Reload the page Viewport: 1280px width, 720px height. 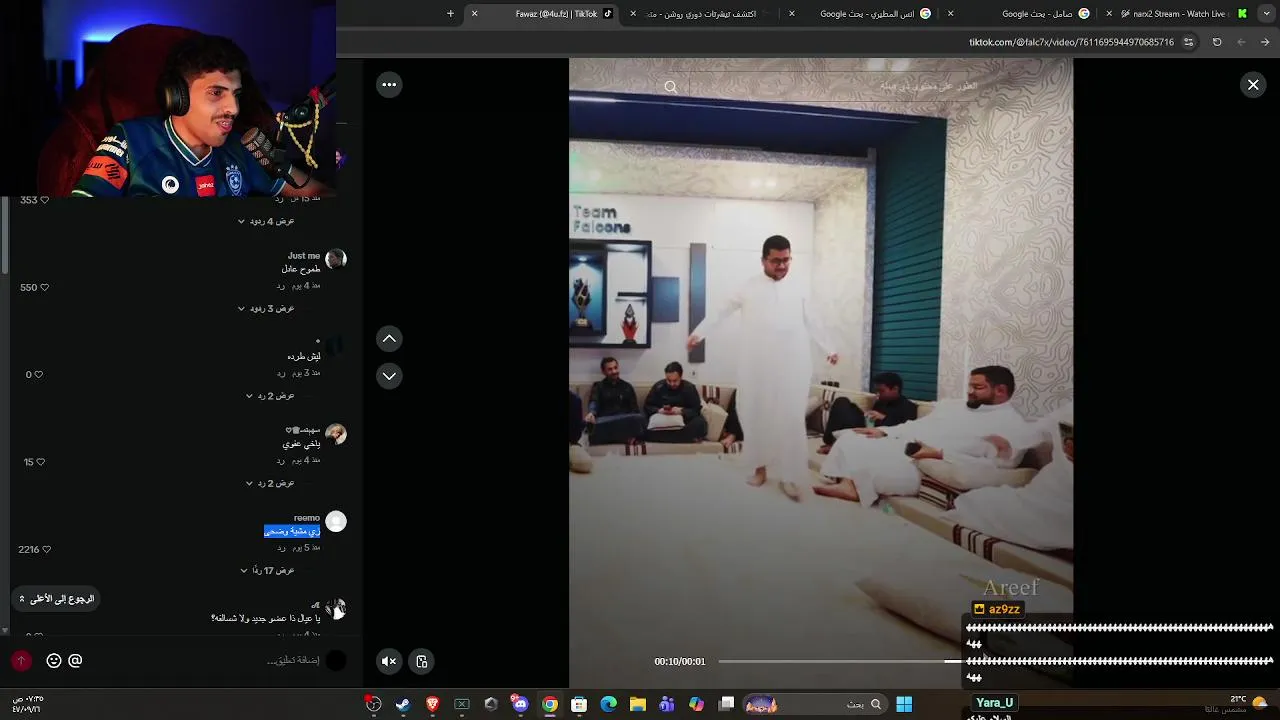pos(1217,42)
